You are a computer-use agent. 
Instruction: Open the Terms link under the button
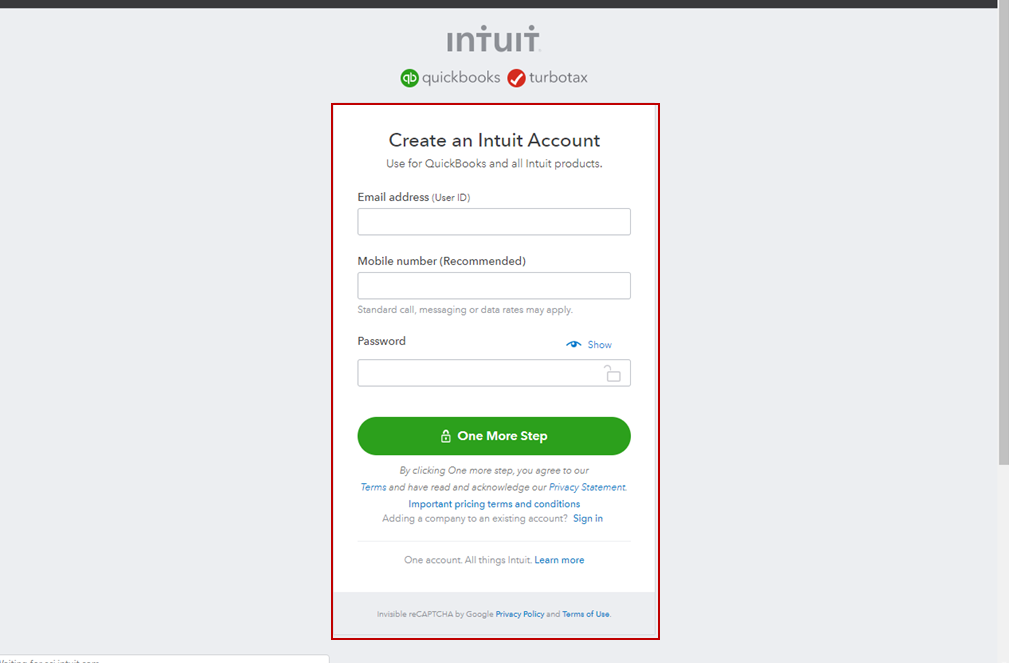[373, 488]
